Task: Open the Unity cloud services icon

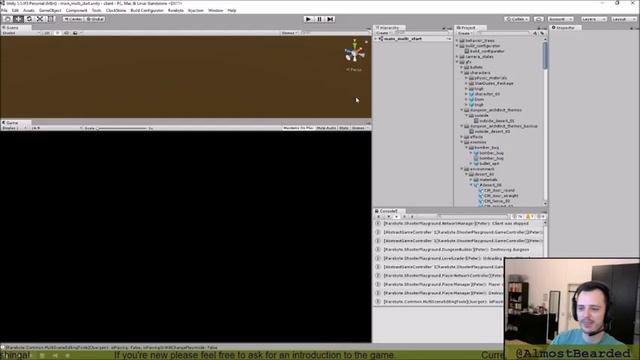Action: pyautogui.click(x=539, y=19)
